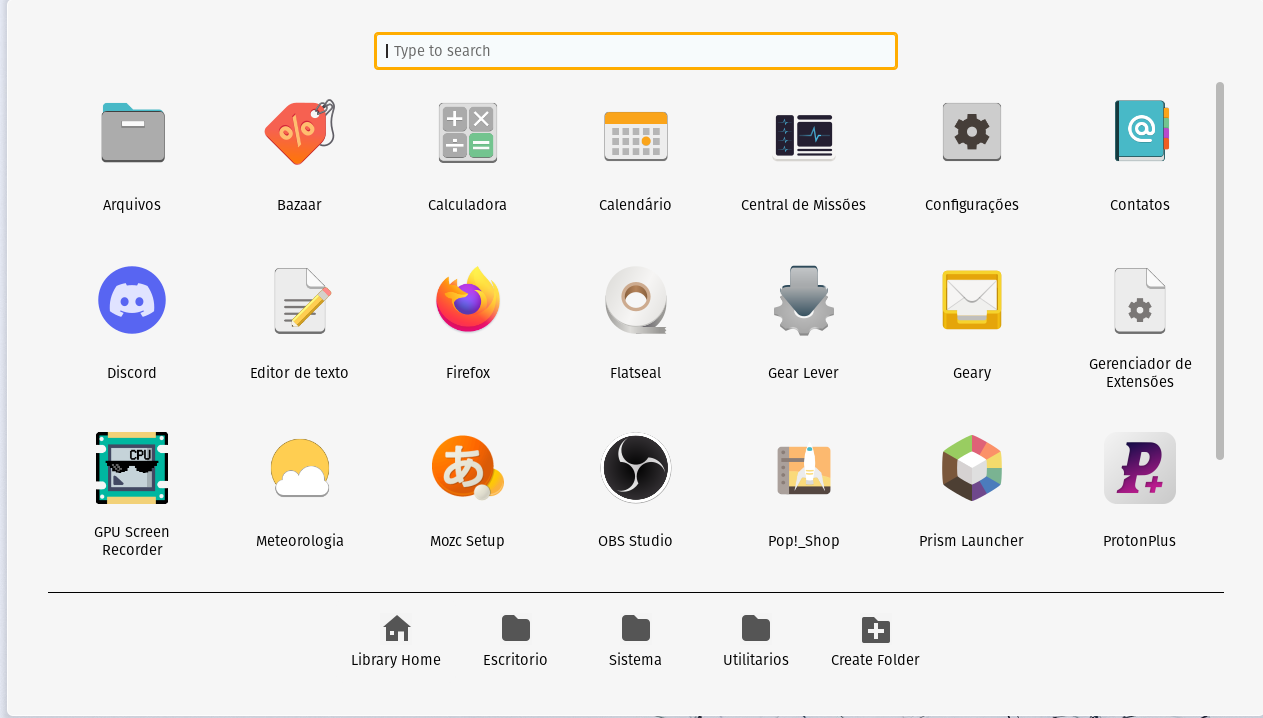Image resolution: width=1263 pixels, height=718 pixels.
Task: Launch Geary mail client
Action: [x=971, y=301]
